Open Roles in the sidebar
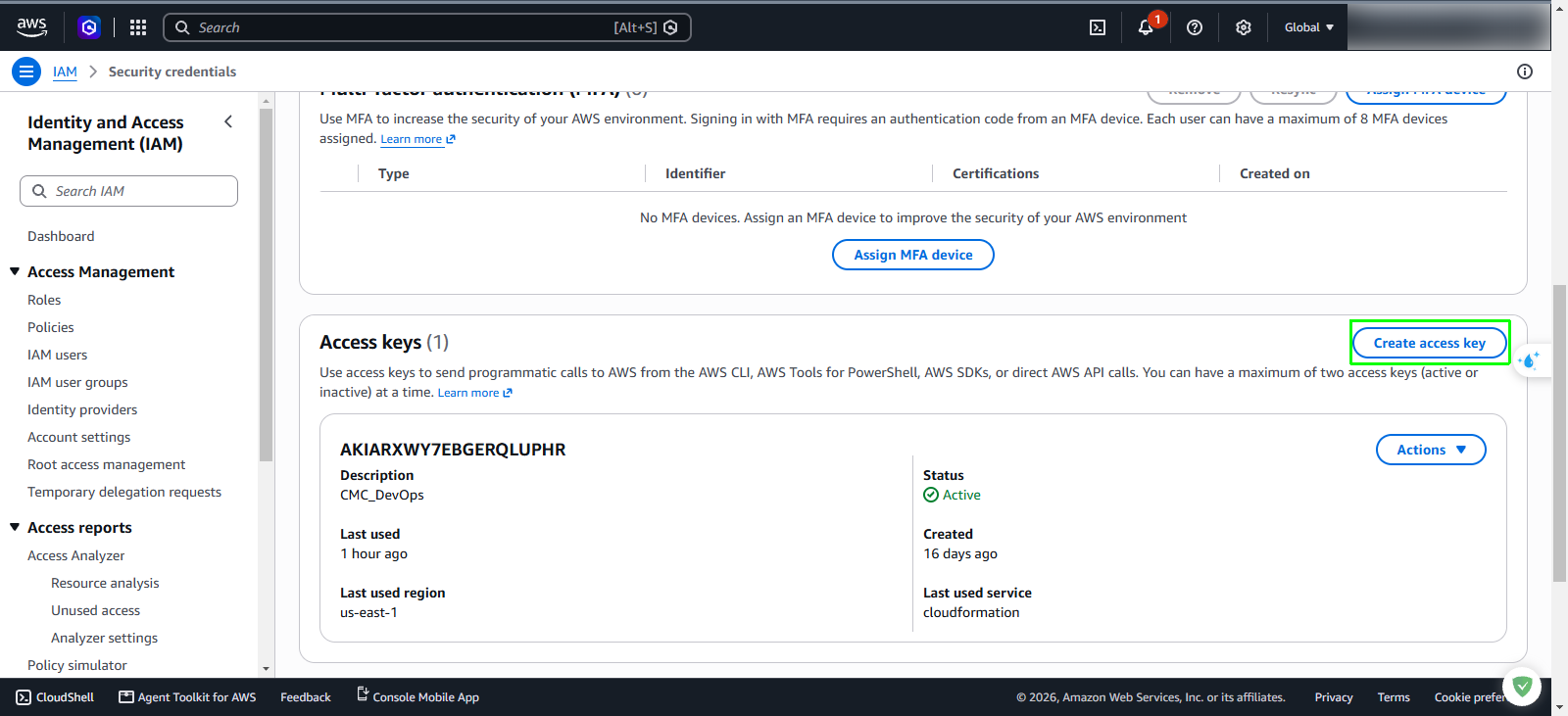This screenshot has height=716, width=1568. 44,300
